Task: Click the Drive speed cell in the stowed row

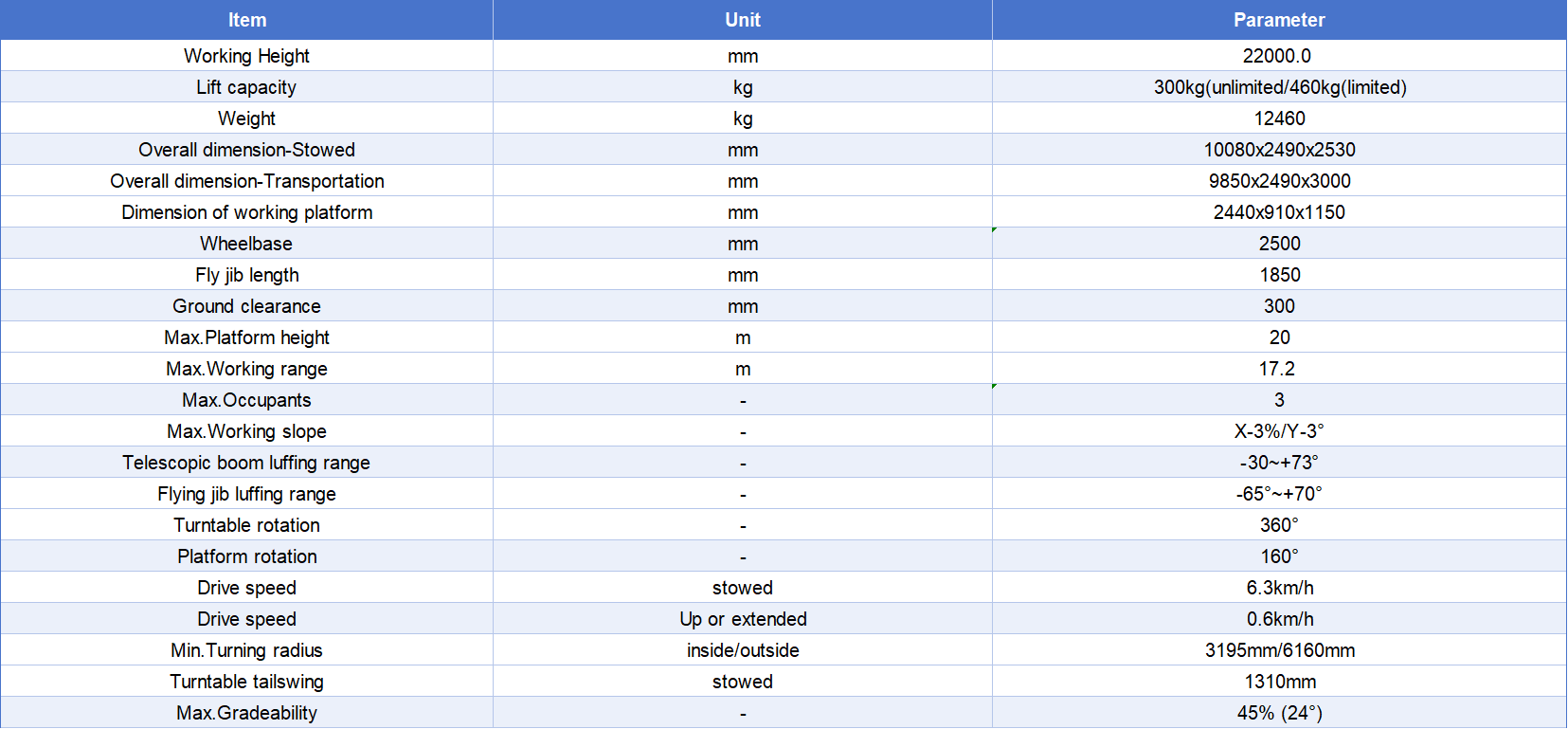Action: (x=246, y=588)
